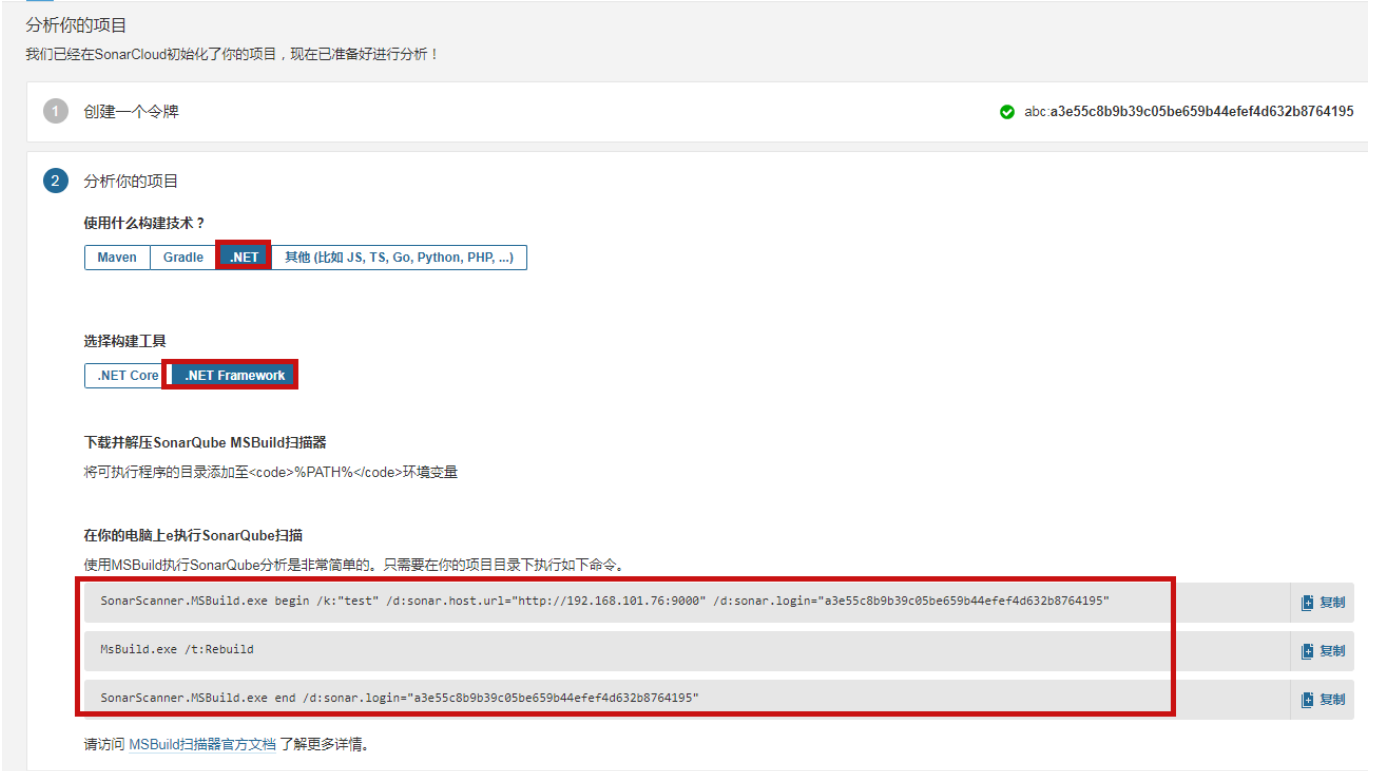The height and width of the screenshot is (771, 1393).
Task: Switch build tool to .NET Core
Action: click(x=128, y=375)
